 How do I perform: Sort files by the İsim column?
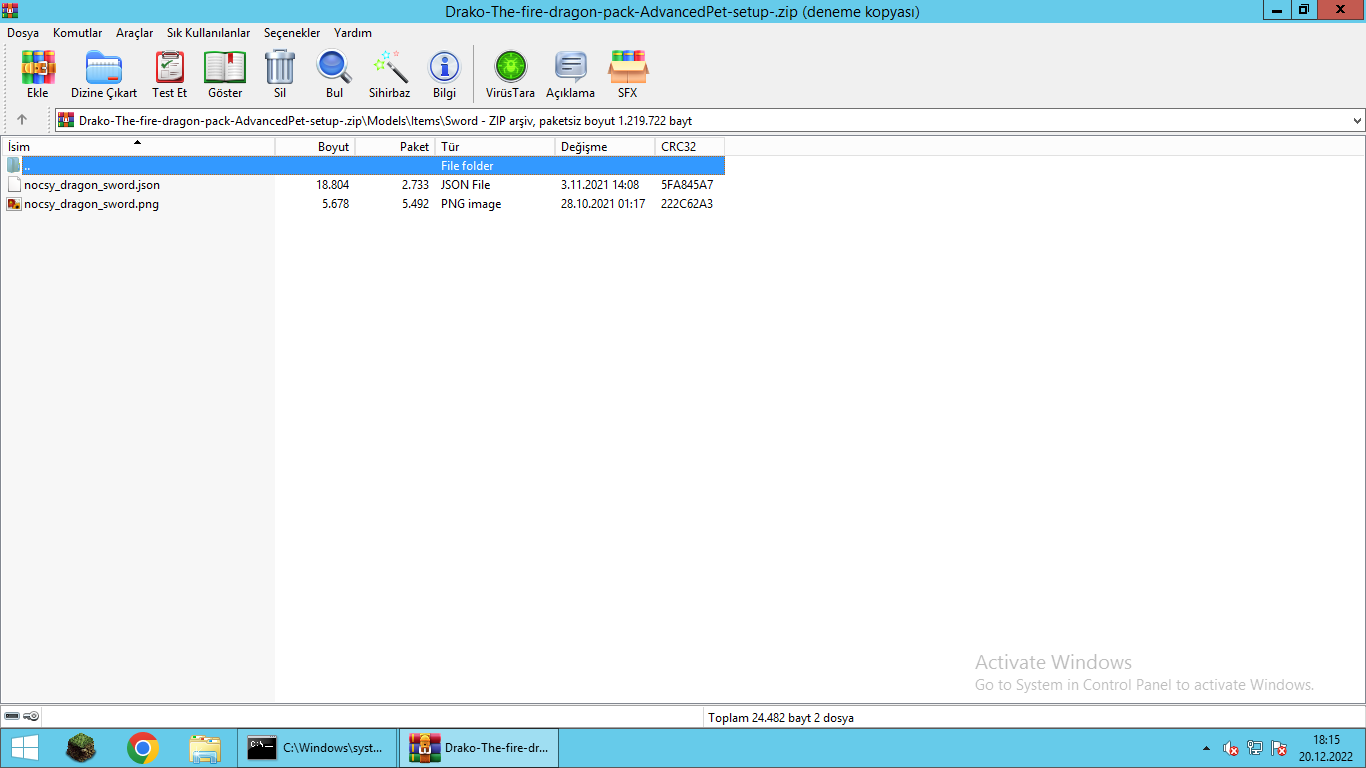point(138,147)
